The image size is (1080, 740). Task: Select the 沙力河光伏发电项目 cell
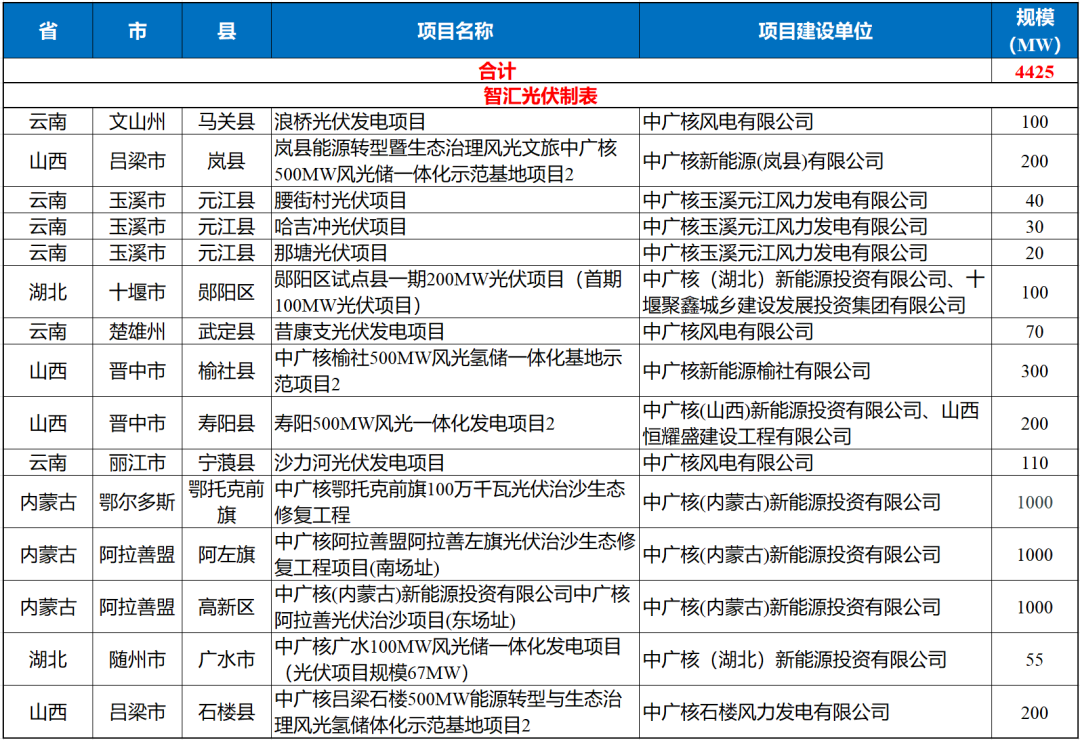pos(455,462)
